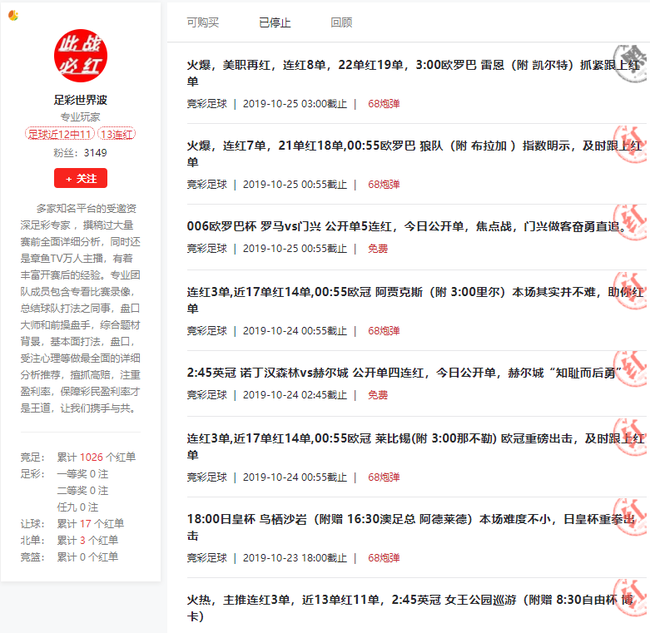
Task: Click the 68炮弹 price on the 鸟栖沙岩 entry
Action: pyautogui.click(x=384, y=558)
